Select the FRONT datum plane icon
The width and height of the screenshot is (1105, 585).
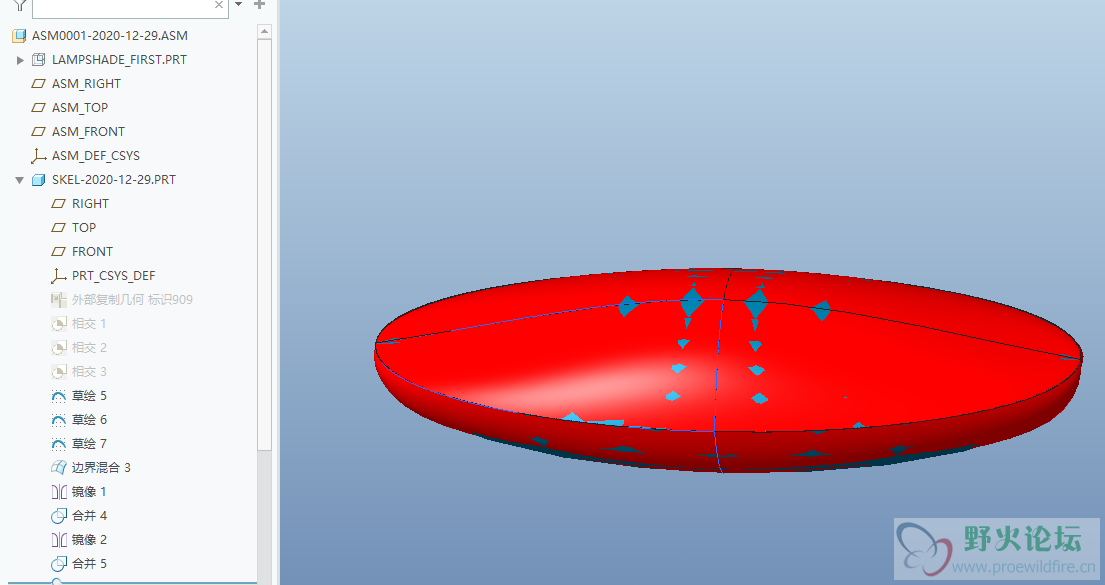pyautogui.click(x=58, y=252)
